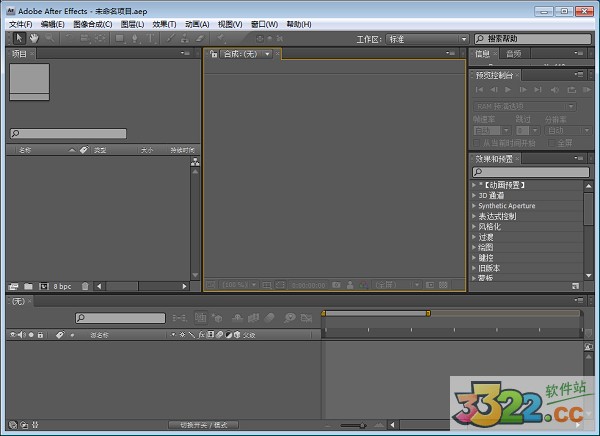
Task: Click the 切换开关 / 模式 button
Action: tap(204, 425)
